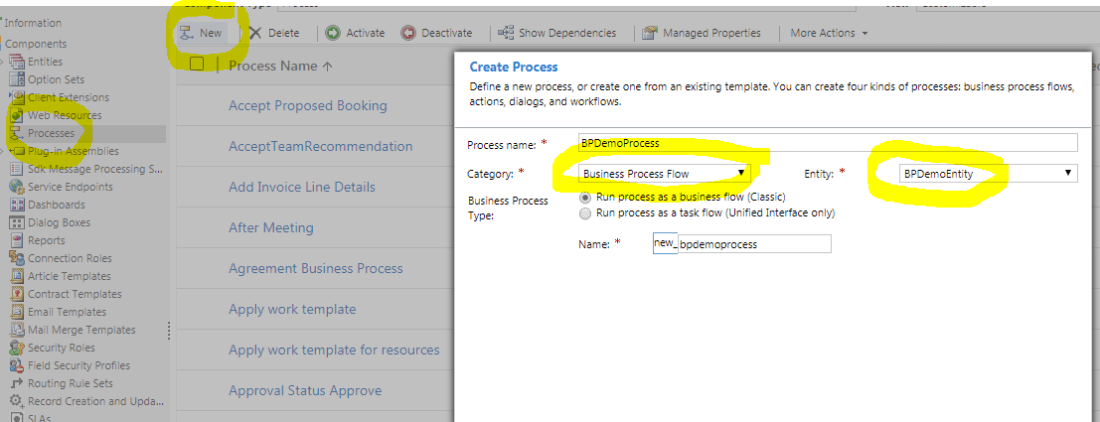
Task: Select Run process as a task flow option
Action: tap(584, 212)
